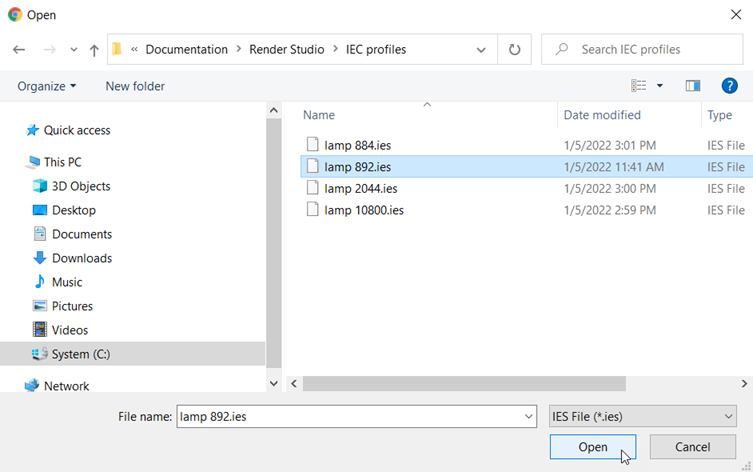The width and height of the screenshot is (753, 472).
Task: Open the view options dropdown arrow
Action: tap(660, 85)
